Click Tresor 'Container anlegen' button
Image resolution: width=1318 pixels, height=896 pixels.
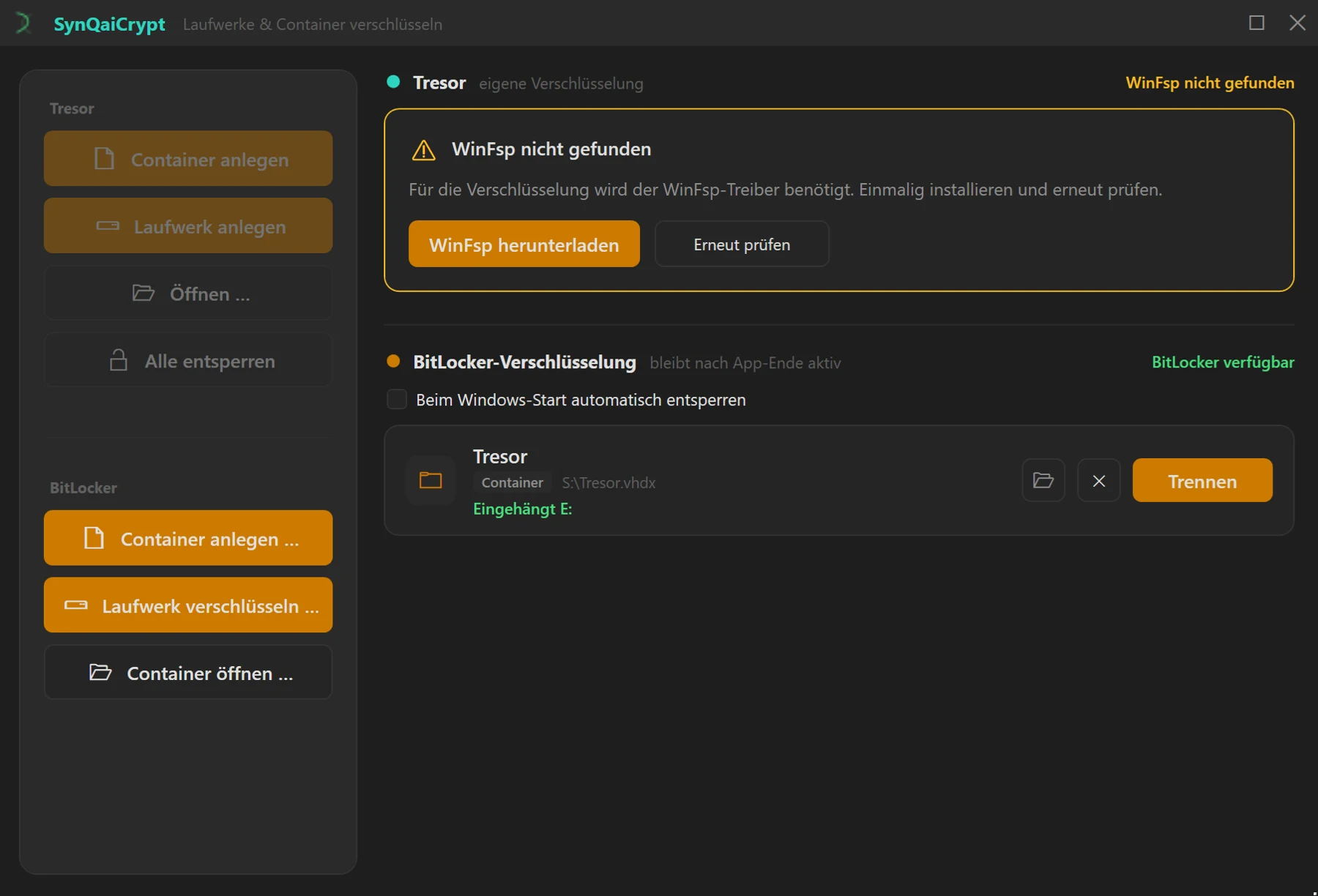click(x=188, y=159)
